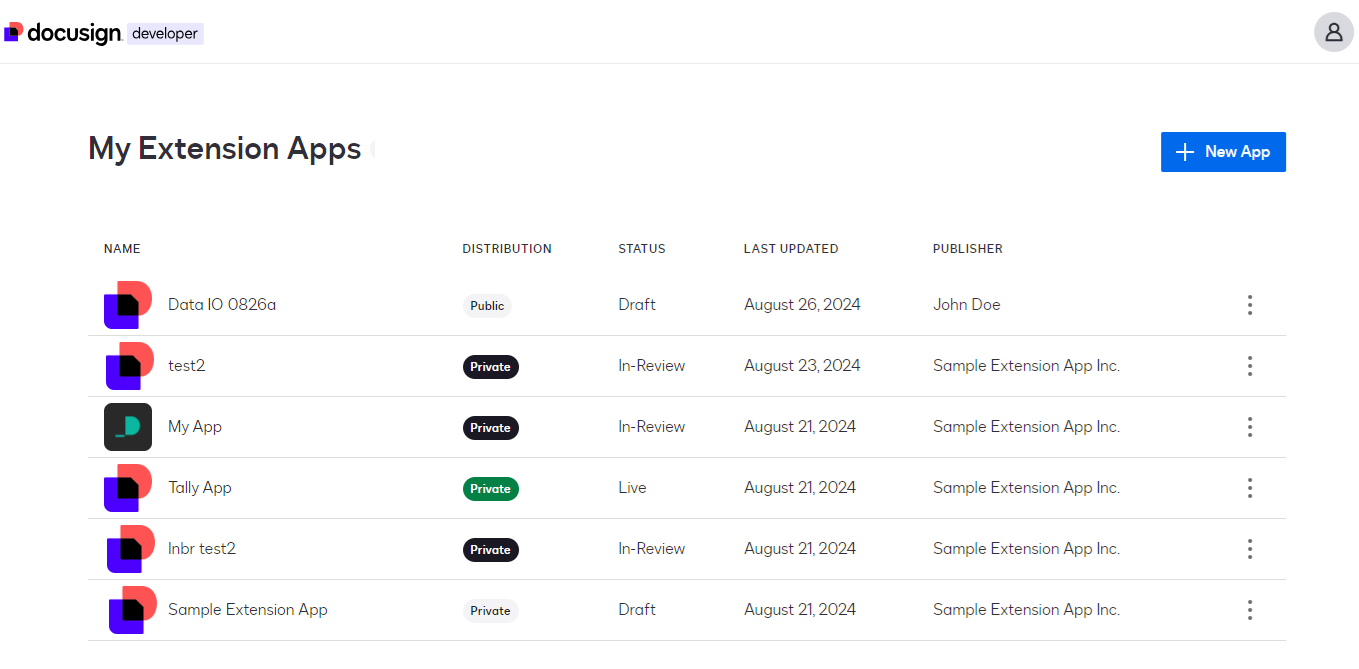
Task: Click August 21, 2024 in Inbr test2 row
Action: tap(800, 549)
